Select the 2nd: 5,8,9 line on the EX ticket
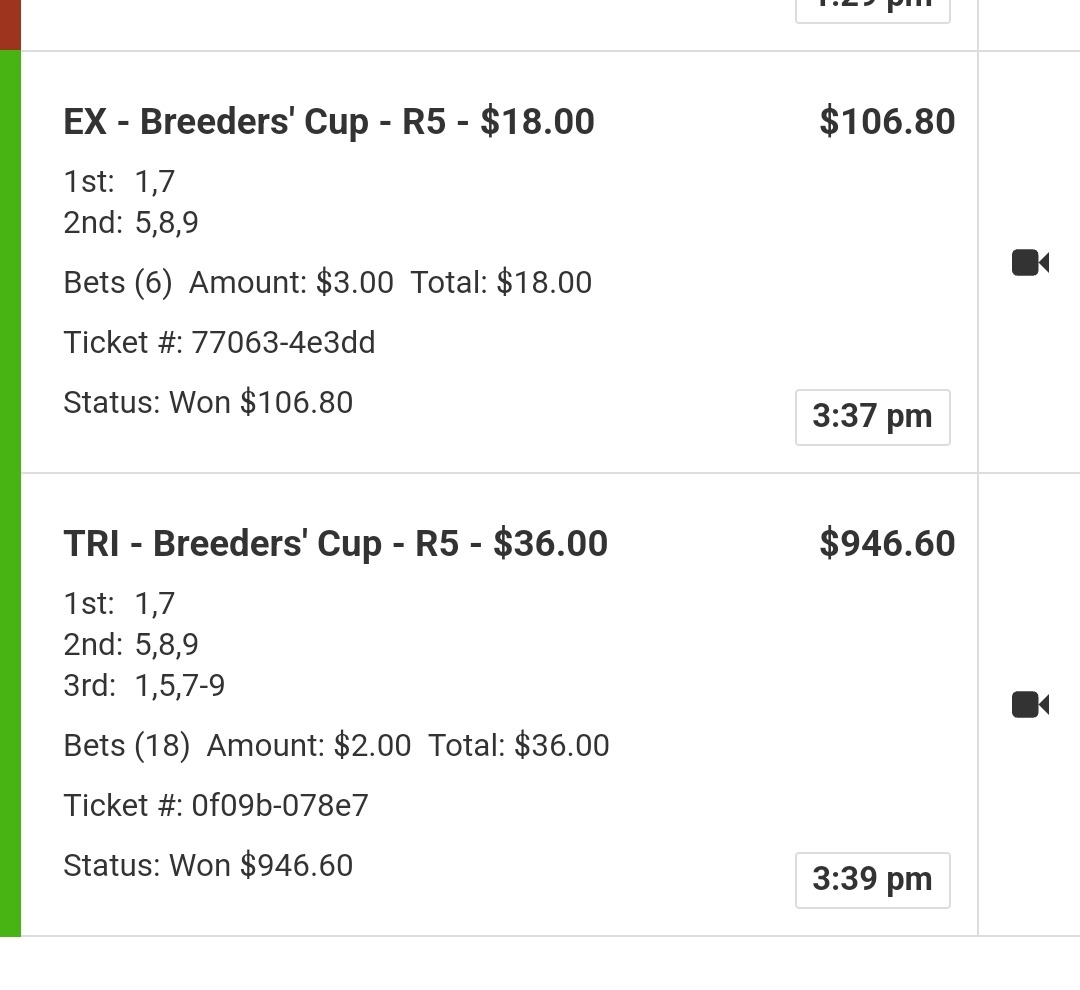The height and width of the screenshot is (990, 1080). click(131, 222)
